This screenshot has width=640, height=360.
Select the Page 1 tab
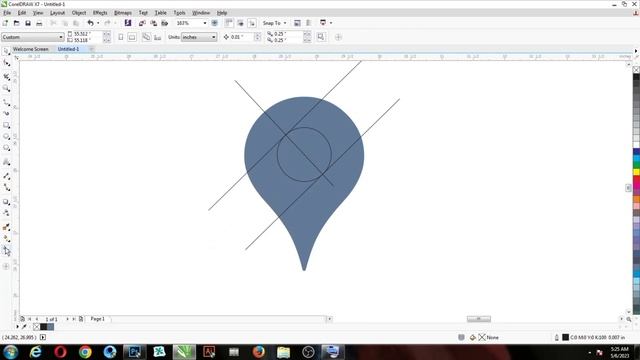click(98, 319)
